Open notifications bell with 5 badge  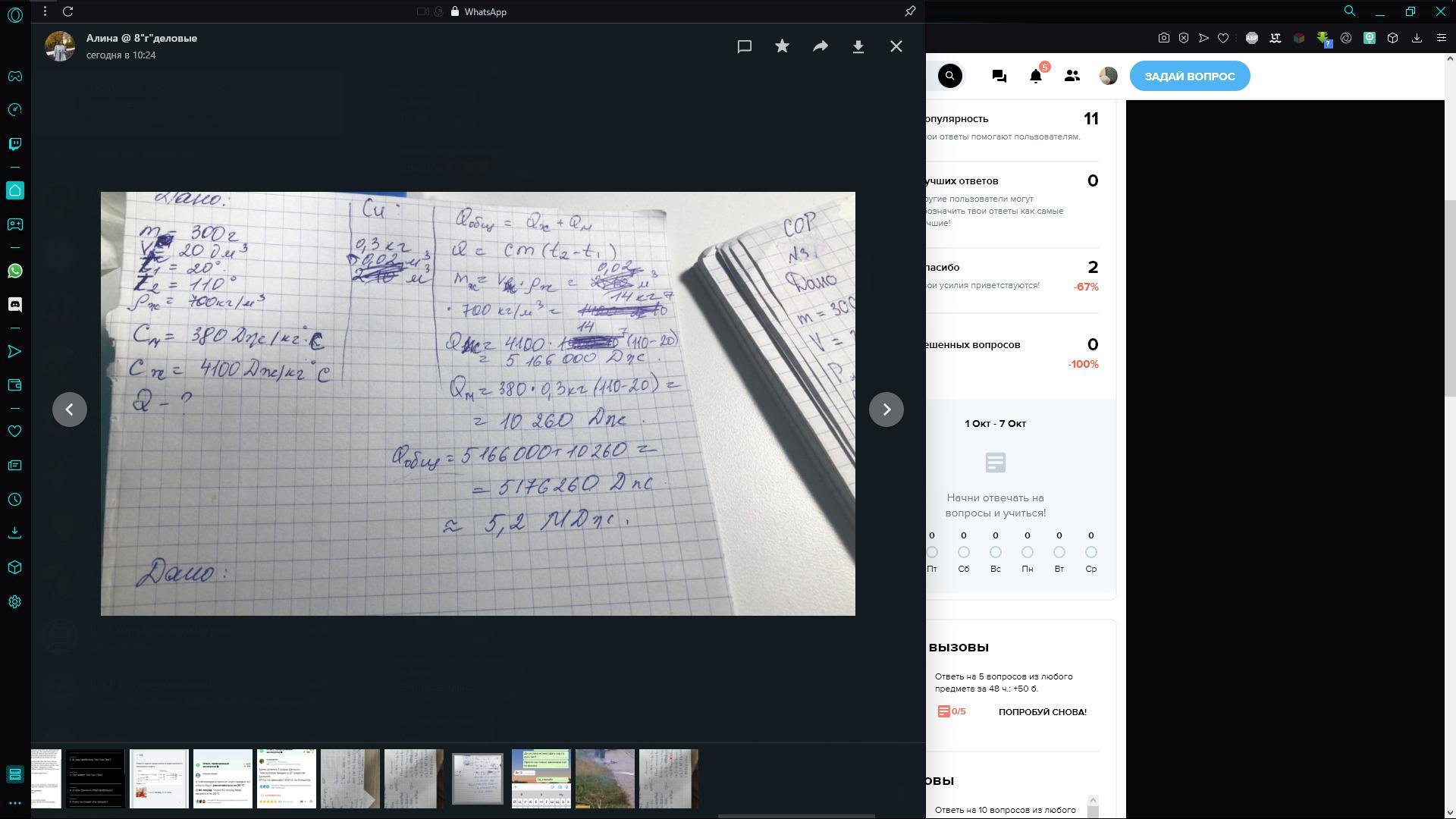click(1035, 76)
